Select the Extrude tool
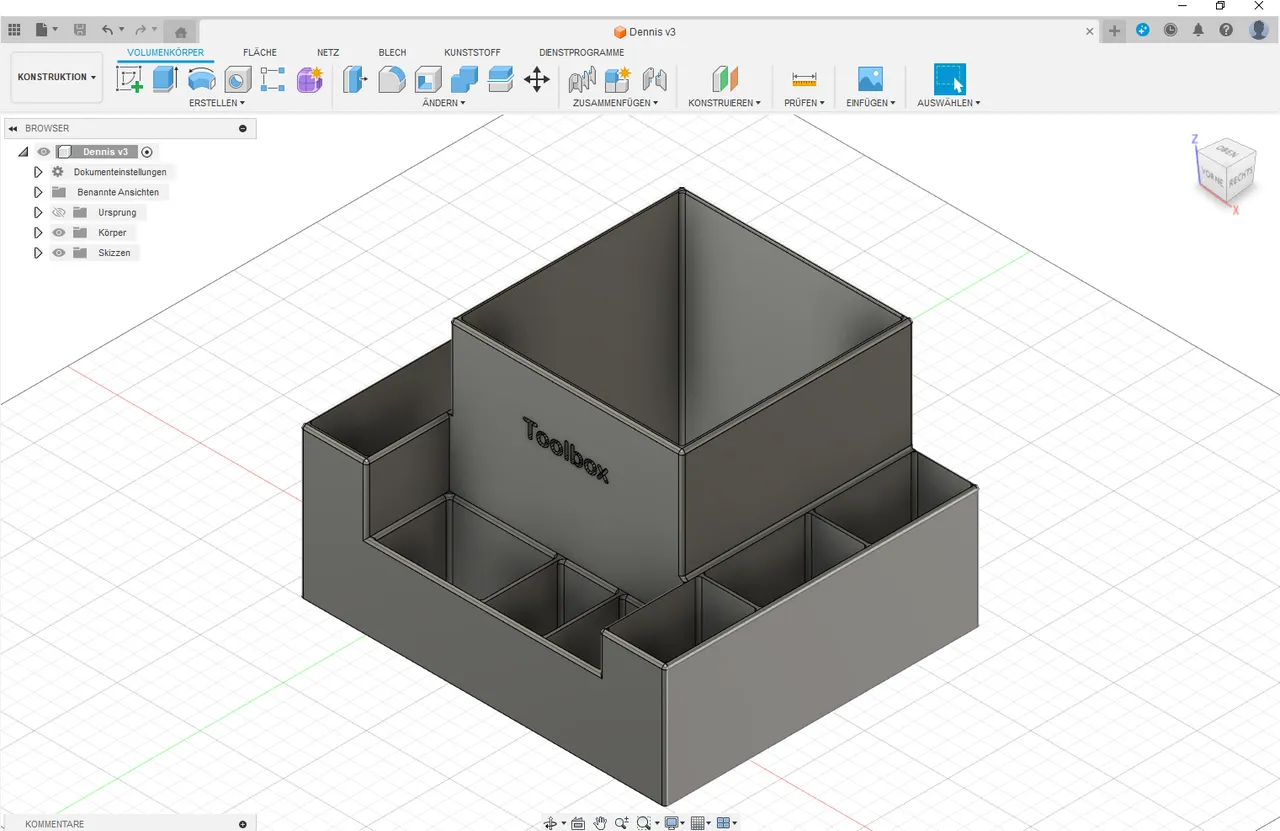The height and width of the screenshot is (831, 1280). [164, 78]
